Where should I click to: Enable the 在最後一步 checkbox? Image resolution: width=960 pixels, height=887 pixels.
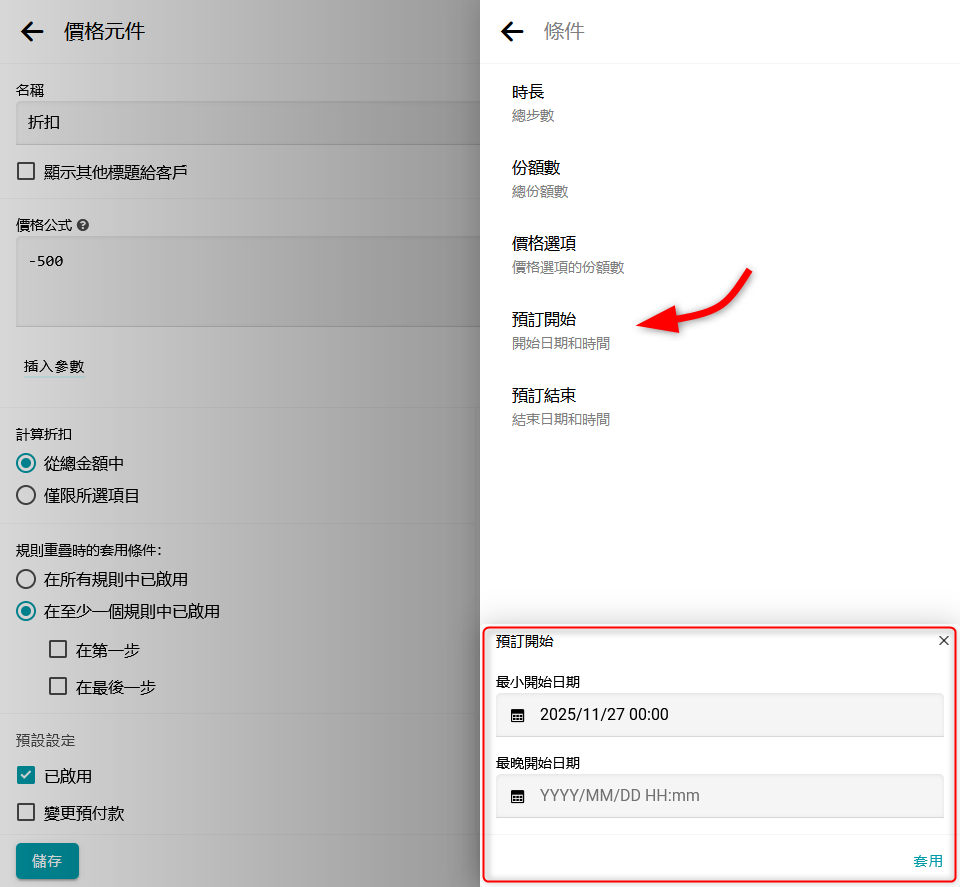click(x=58, y=687)
